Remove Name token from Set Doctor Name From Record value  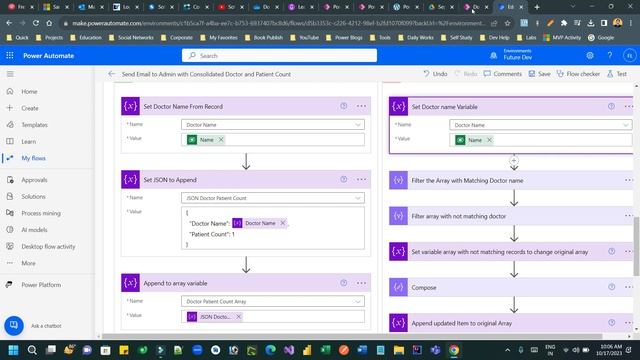coord(221,140)
